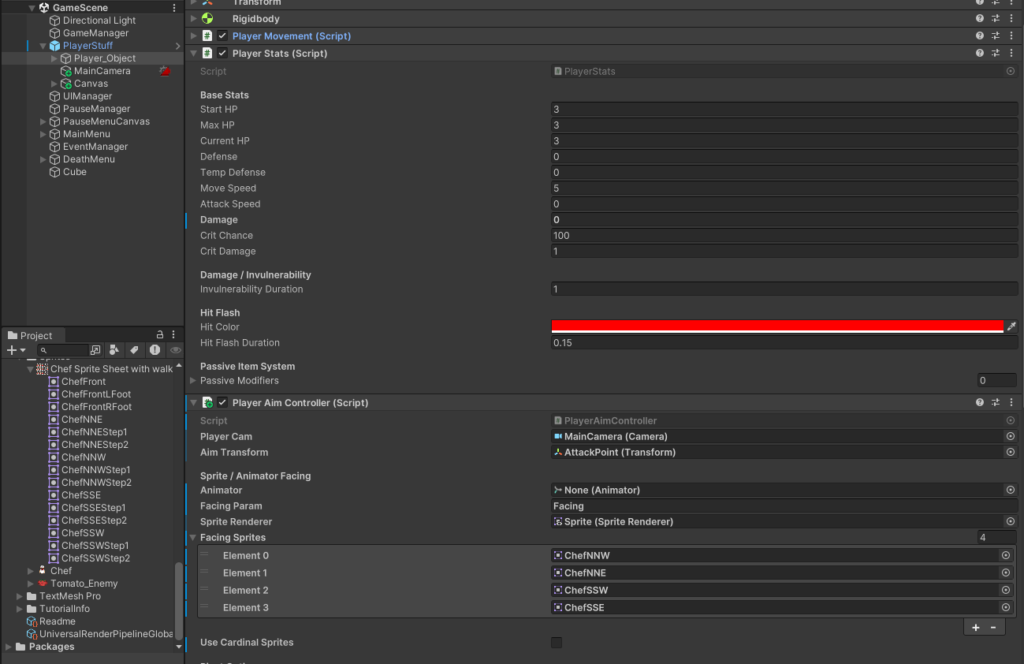
Task: Expand the Passive Modifiers list
Action: click(x=193, y=381)
